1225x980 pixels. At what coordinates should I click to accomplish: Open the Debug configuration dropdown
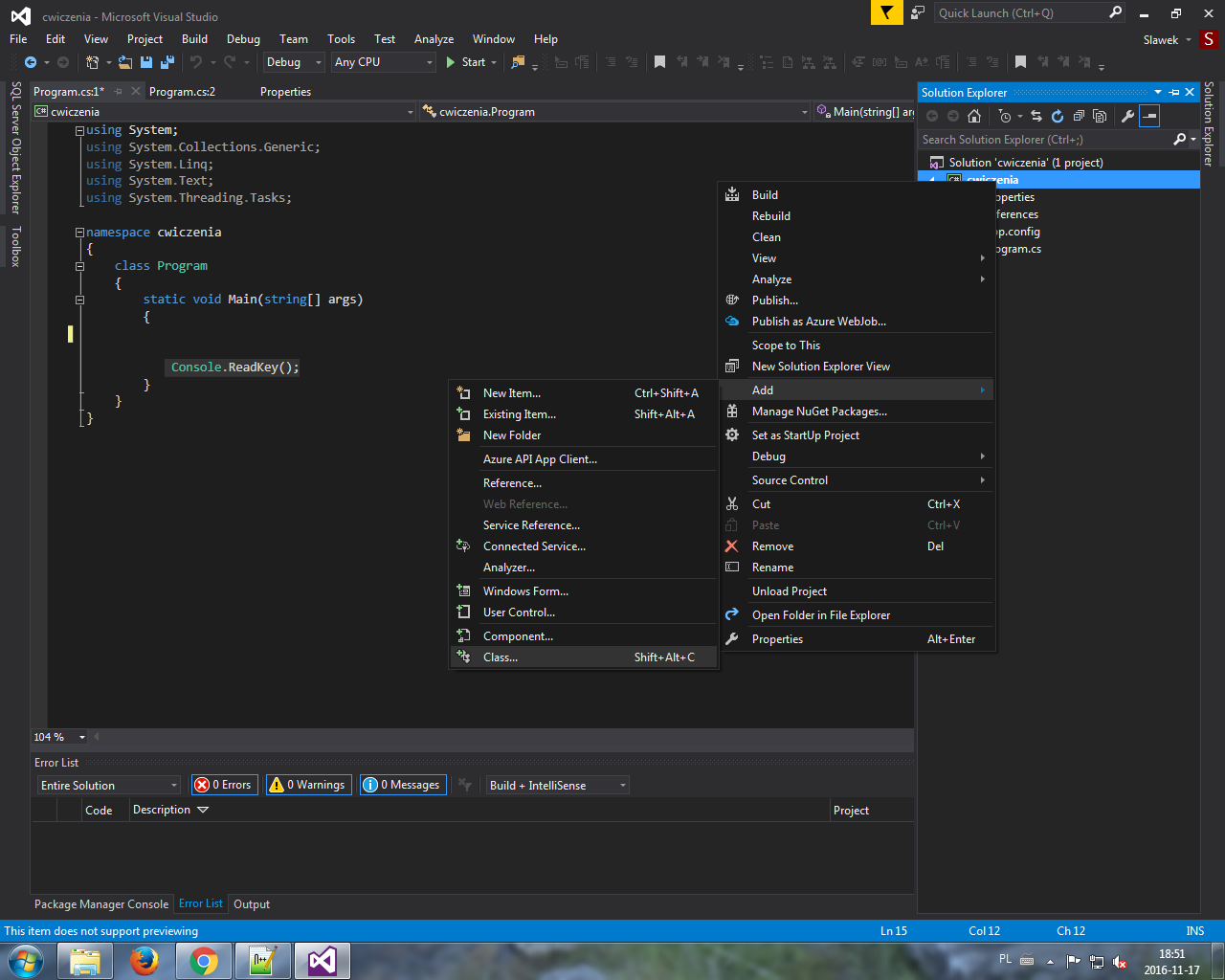(x=295, y=62)
